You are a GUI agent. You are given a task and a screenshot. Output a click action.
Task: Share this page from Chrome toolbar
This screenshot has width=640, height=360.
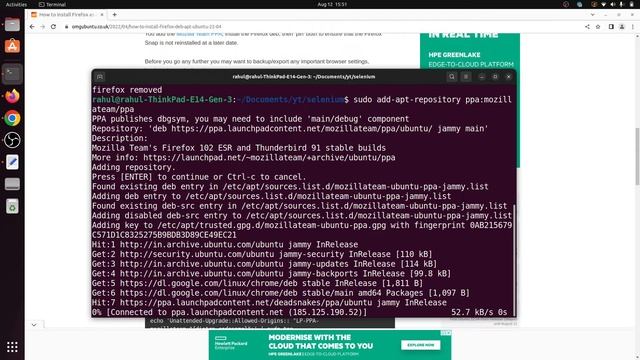coord(587,27)
